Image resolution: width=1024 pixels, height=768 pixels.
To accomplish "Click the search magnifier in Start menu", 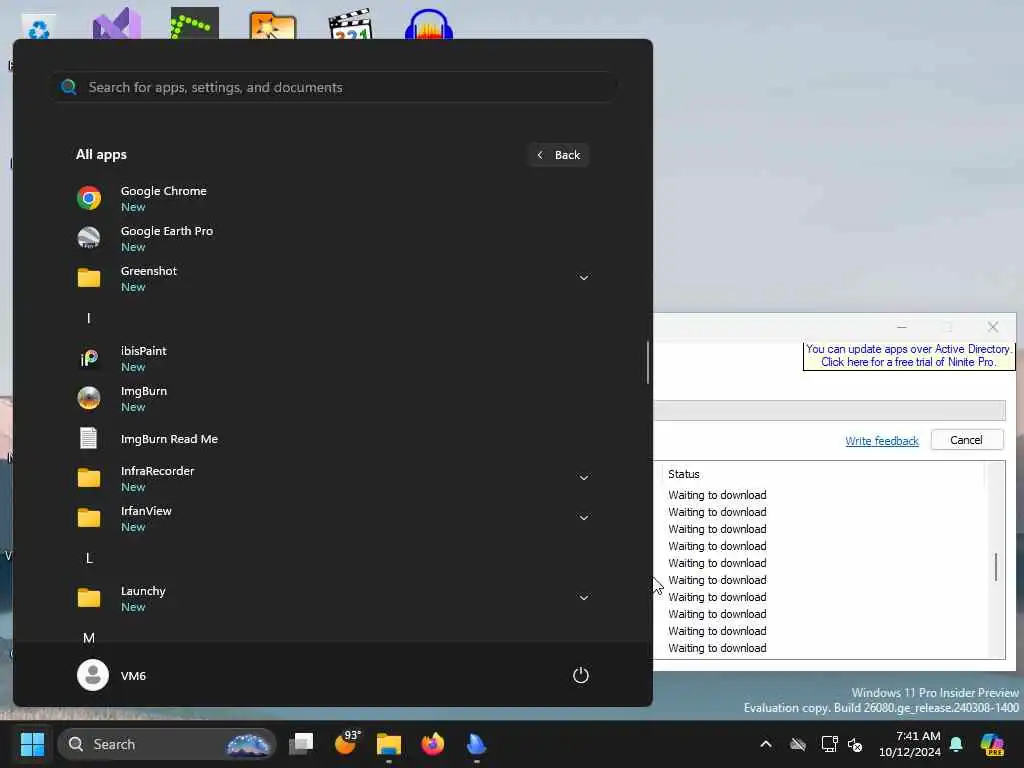I will (69, 87).
